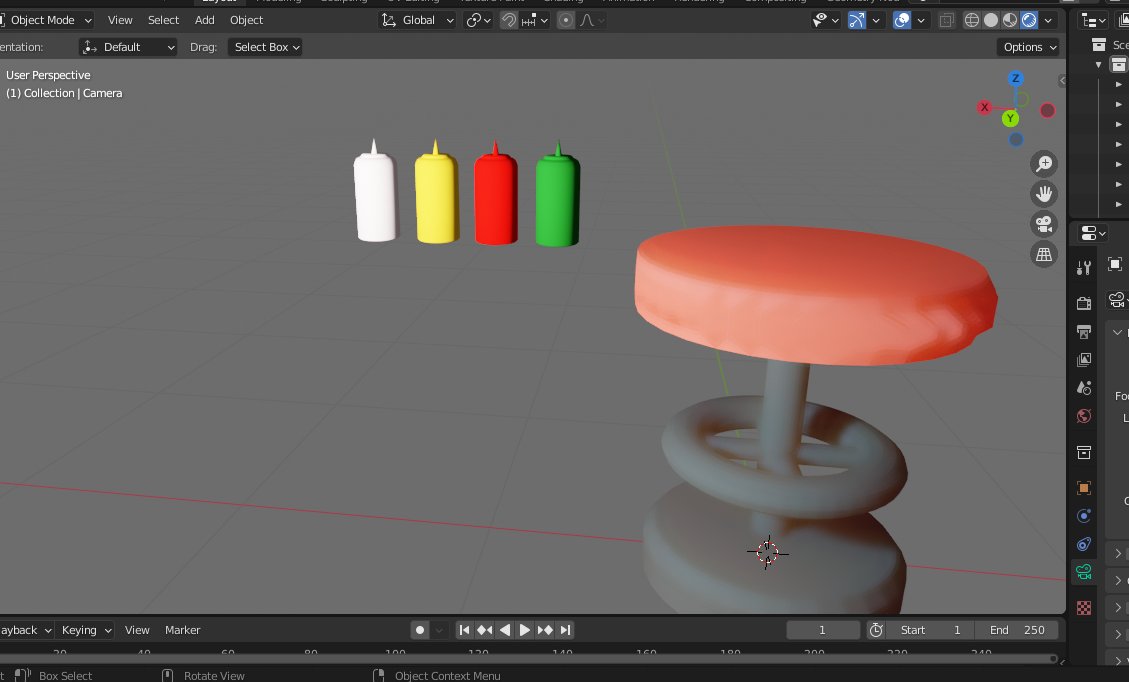This screenshot has width=1129, height=682.
Task: Select Rendered viewport shading
Action: coord(1030,20)
